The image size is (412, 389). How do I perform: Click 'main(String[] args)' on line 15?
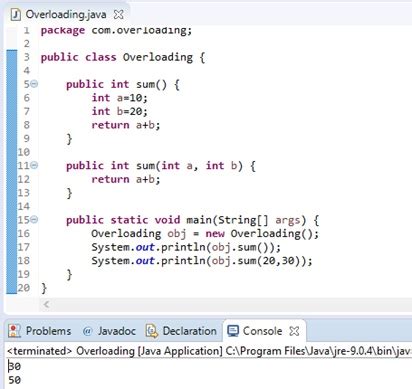(x=246, y=220)
